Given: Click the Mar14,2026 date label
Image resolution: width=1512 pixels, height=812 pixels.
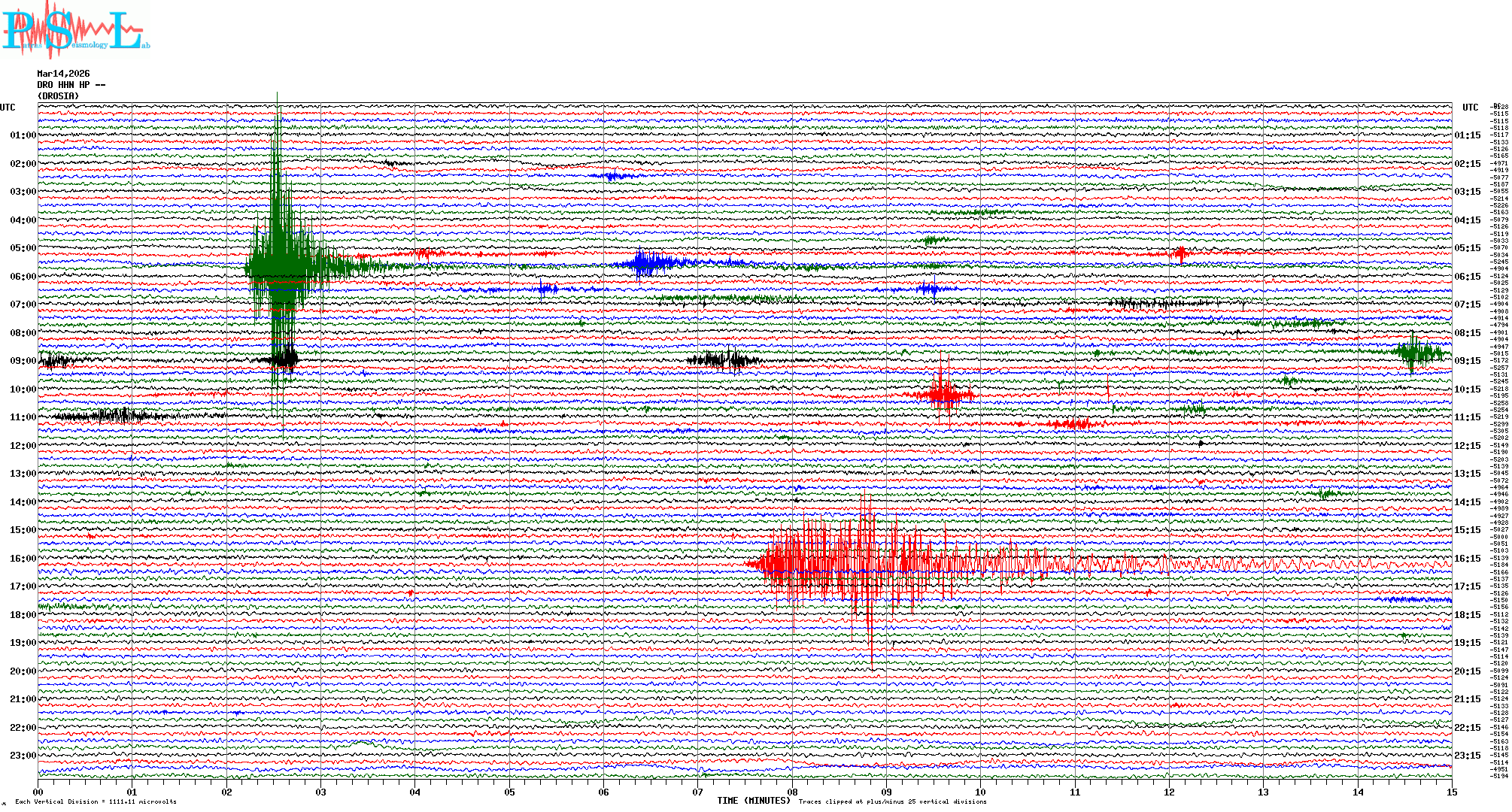Looking at the screenshot, I should [63, 74].
